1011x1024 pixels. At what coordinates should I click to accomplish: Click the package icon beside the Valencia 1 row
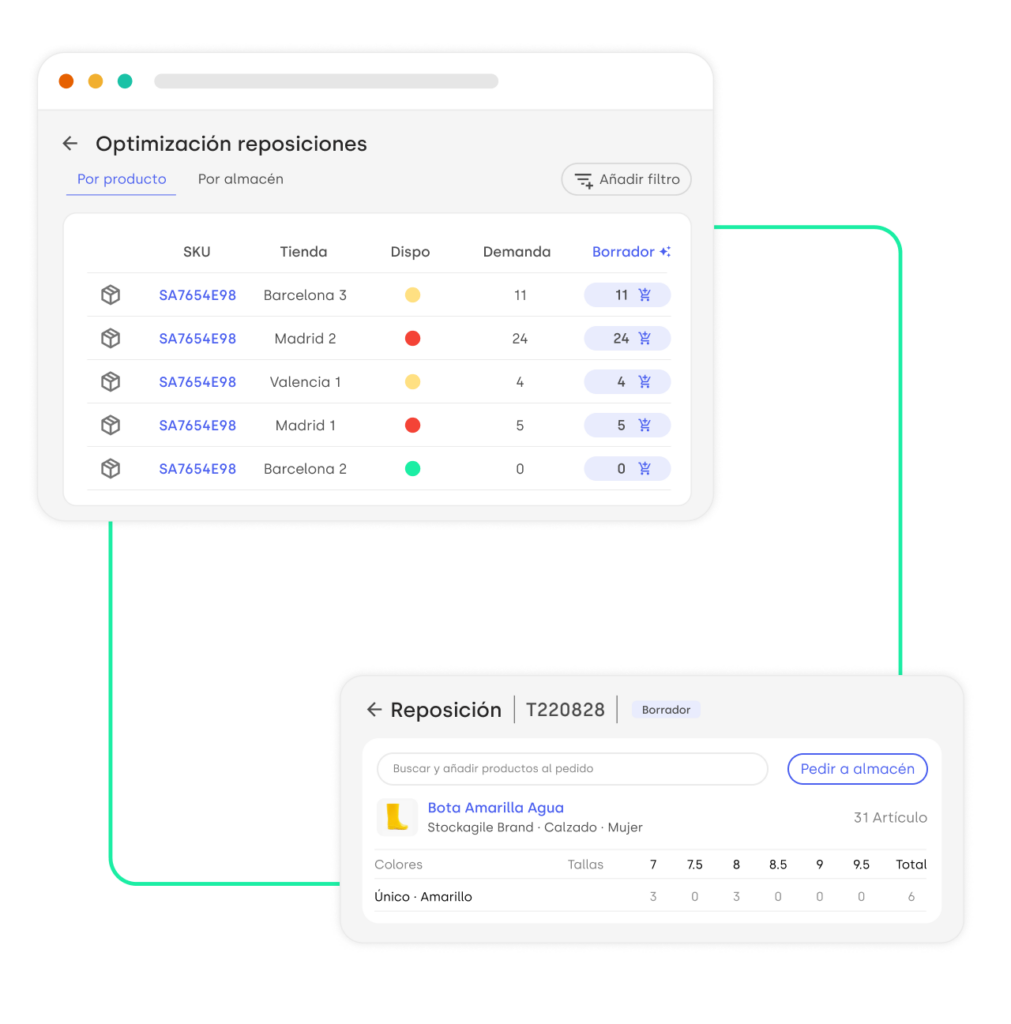coord(110,381)
